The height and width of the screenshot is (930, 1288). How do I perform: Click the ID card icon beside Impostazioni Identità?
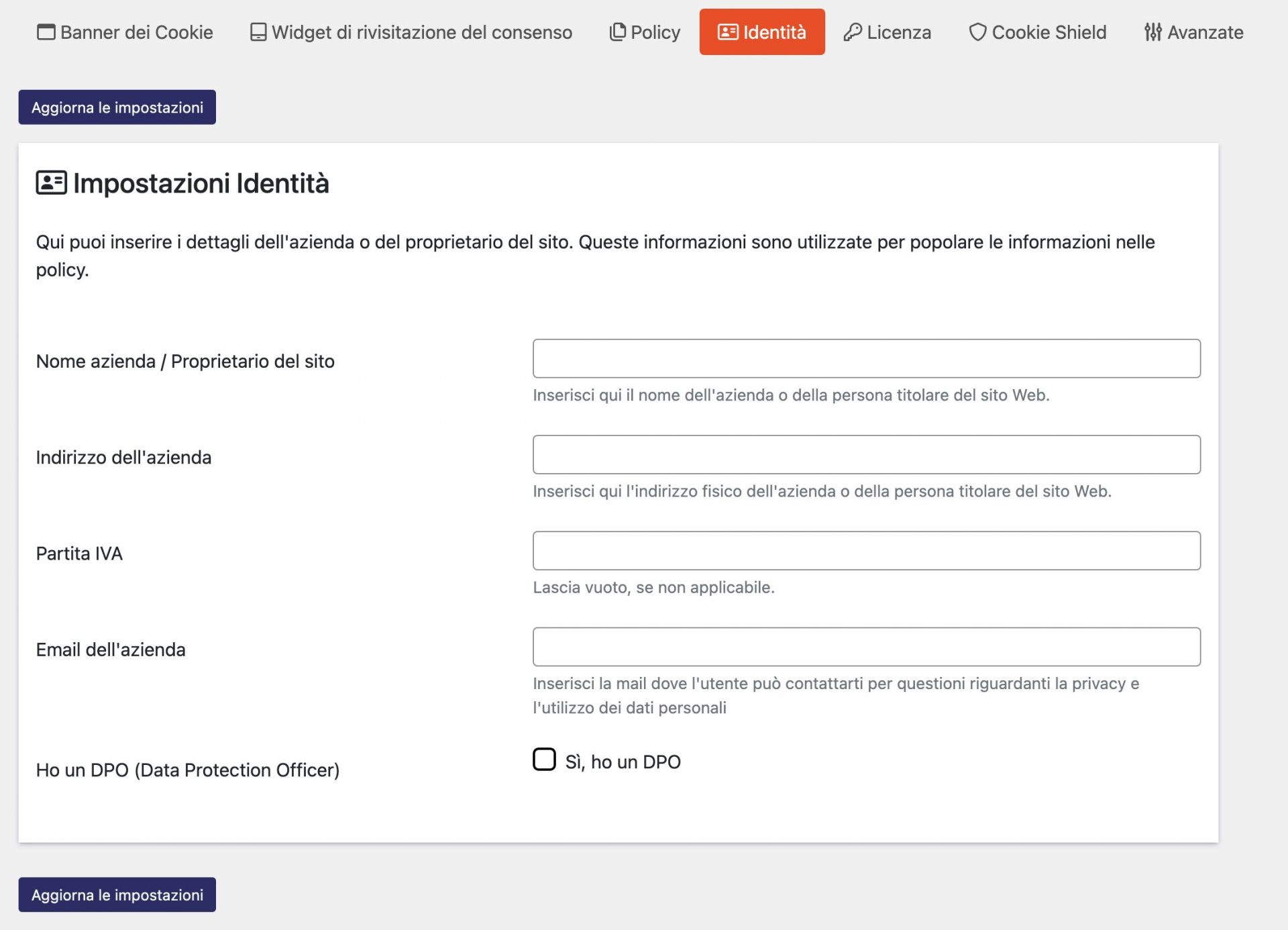tap(51, 183)
